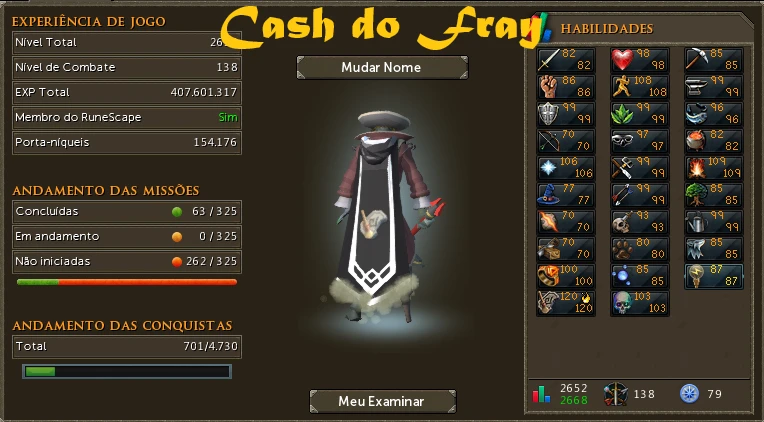Select the Concluídas missions row
764x422 pixels.
point(127,211)
